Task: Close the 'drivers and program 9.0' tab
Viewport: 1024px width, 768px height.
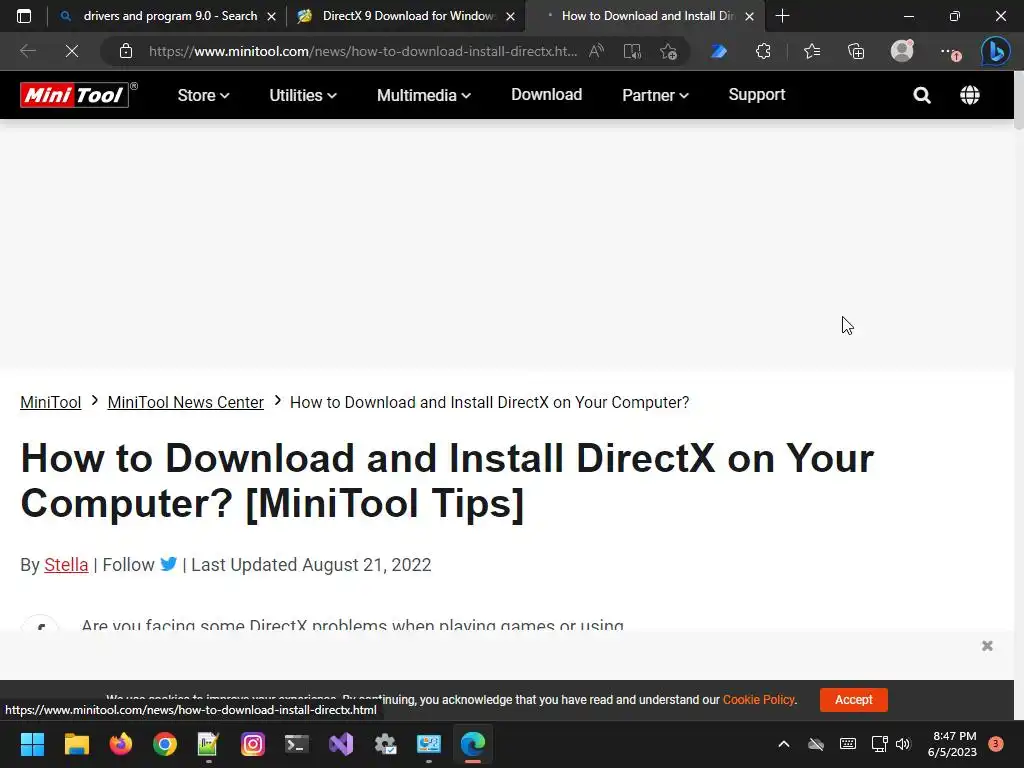Action: click(272, 16)
